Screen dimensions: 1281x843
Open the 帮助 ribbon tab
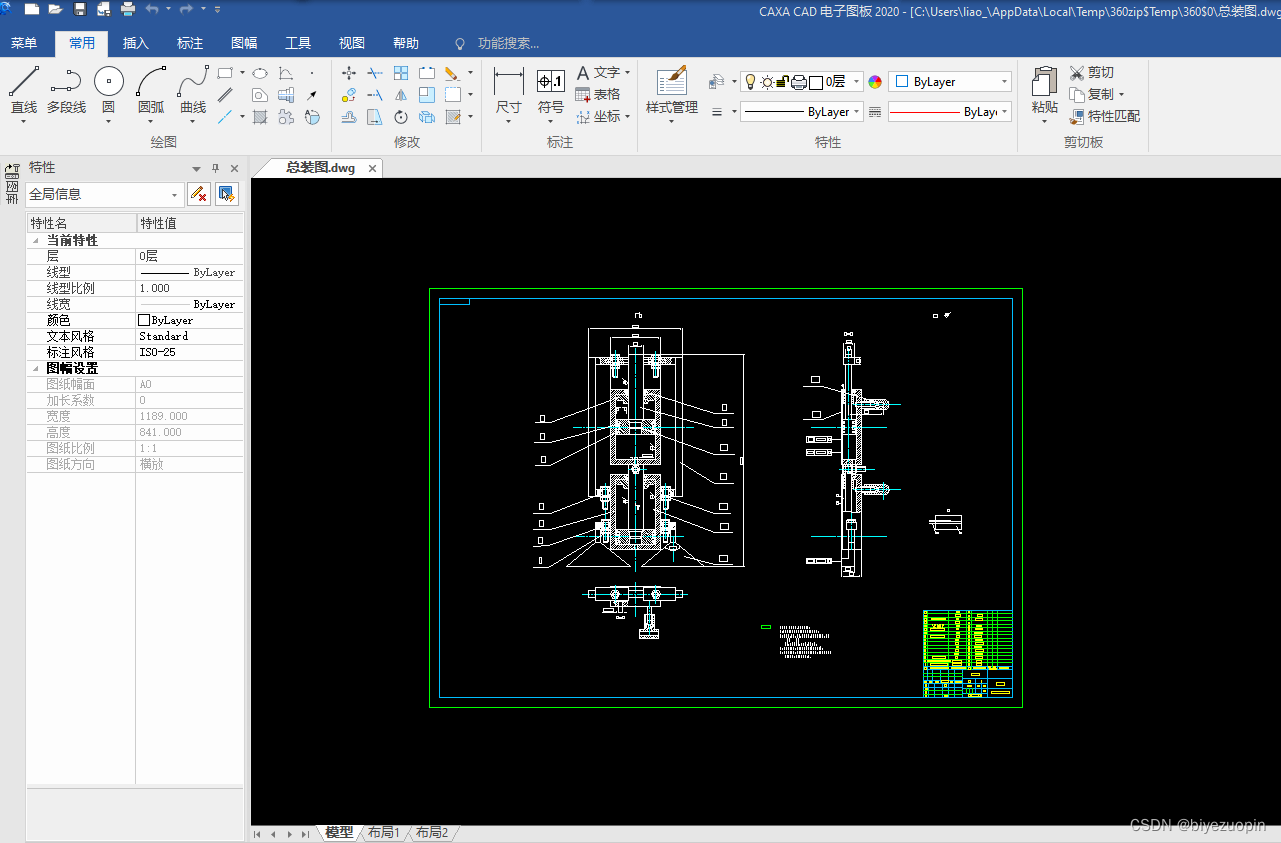pos(406,43)
